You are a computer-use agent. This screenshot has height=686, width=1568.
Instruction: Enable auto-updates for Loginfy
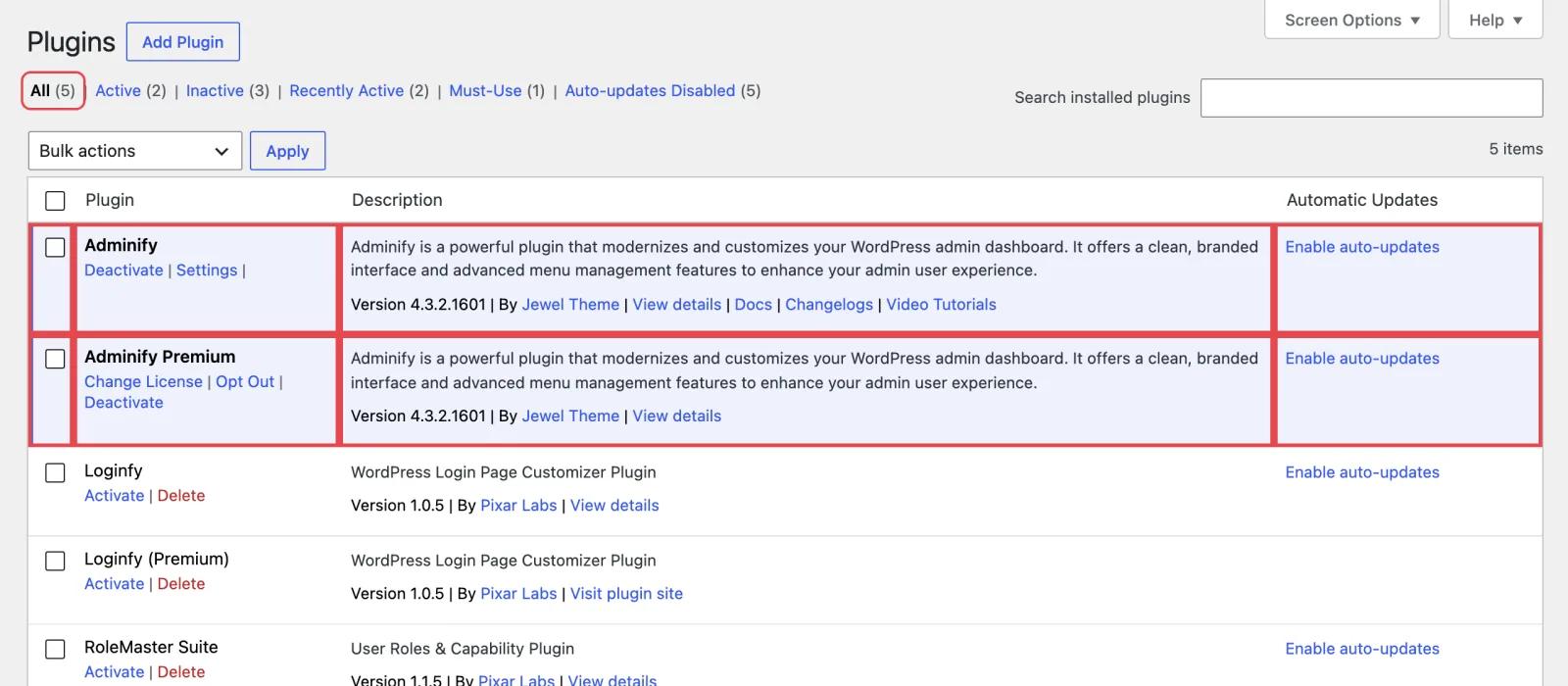[x=1362, y=472]
